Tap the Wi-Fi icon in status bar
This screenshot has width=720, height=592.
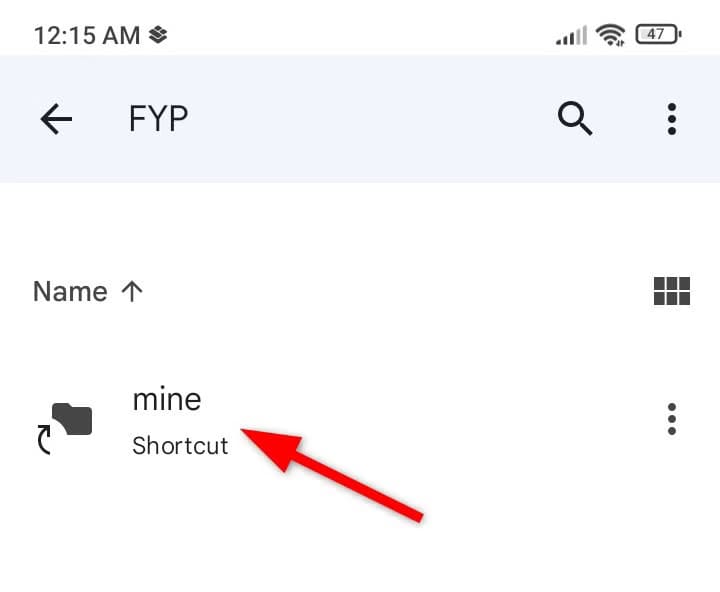[x=609, y=35]
